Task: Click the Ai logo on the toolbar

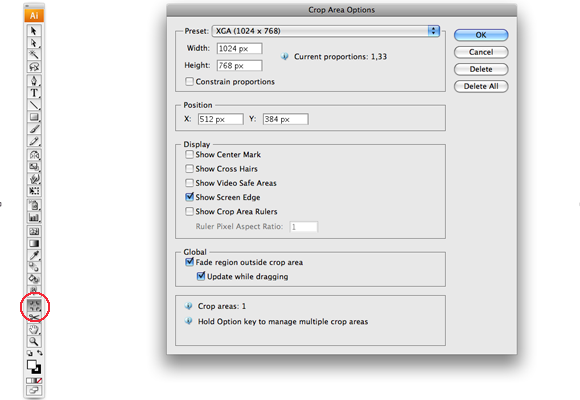Action: click(x=34, y=16)
